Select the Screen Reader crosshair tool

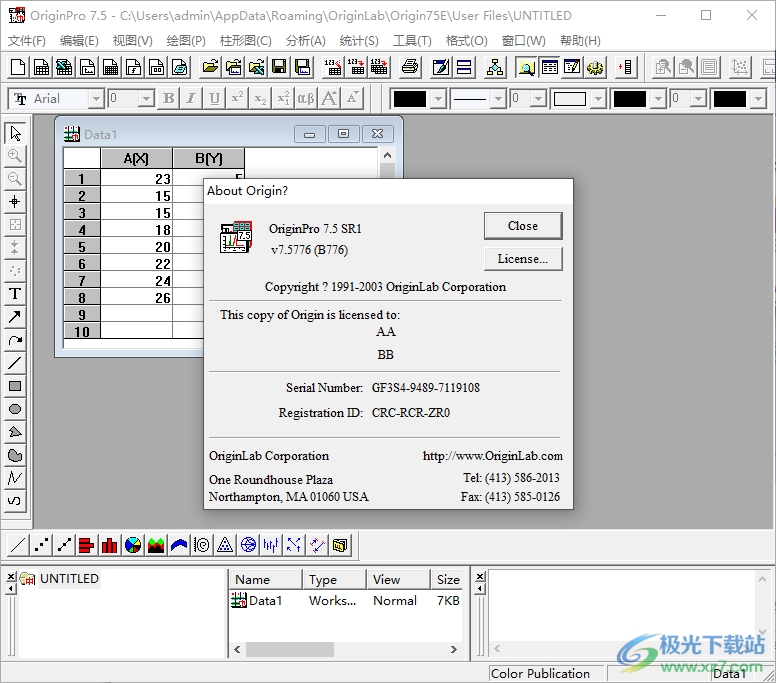pos(15,201)
